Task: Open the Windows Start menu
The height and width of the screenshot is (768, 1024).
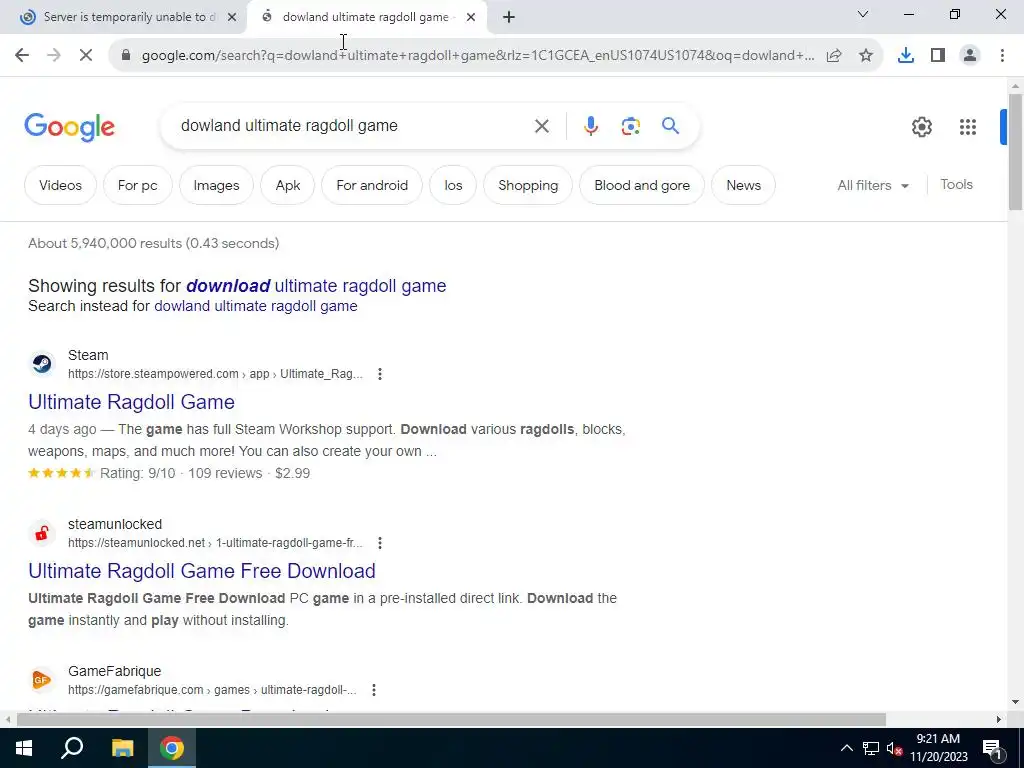Action: pyautogui.click(x=24, y=748)
